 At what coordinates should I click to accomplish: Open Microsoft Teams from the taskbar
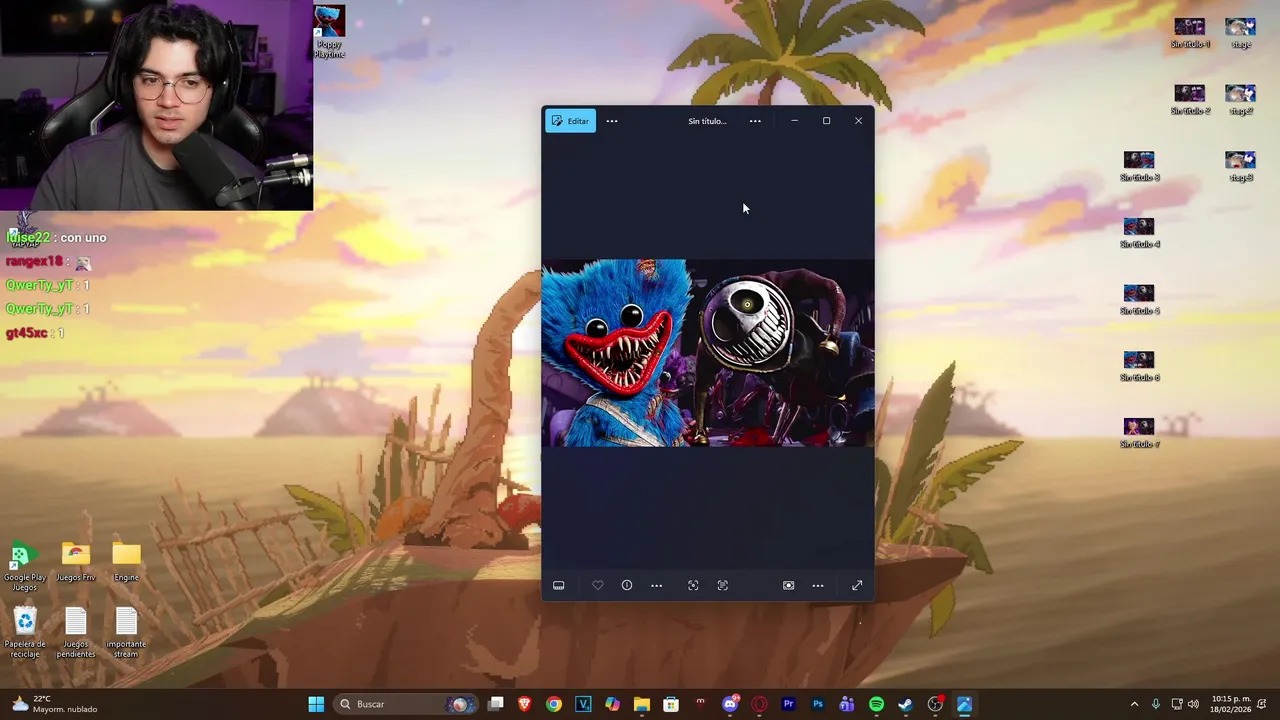(x=847, y=704)
